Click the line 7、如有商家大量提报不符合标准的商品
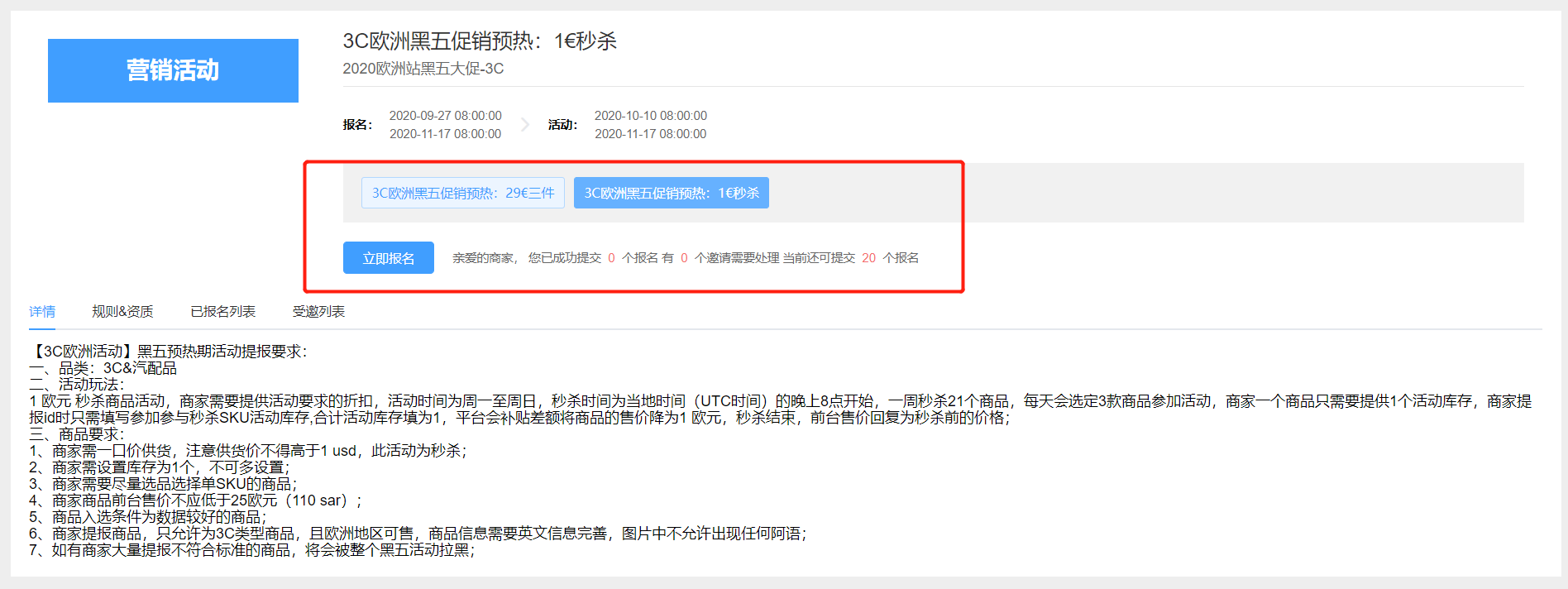Screen dimensions: 1568x589 [x=252, y=550]
